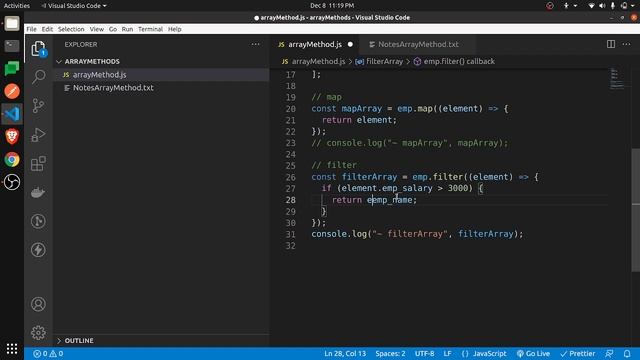Open the Accounts icon
This screenshot has height=360, width=640.
(38, 304)
